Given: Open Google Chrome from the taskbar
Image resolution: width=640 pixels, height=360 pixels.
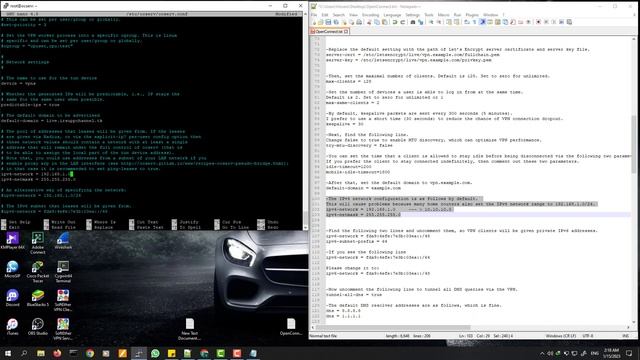Looking at the screenshot, I should [x=90, y=353].
